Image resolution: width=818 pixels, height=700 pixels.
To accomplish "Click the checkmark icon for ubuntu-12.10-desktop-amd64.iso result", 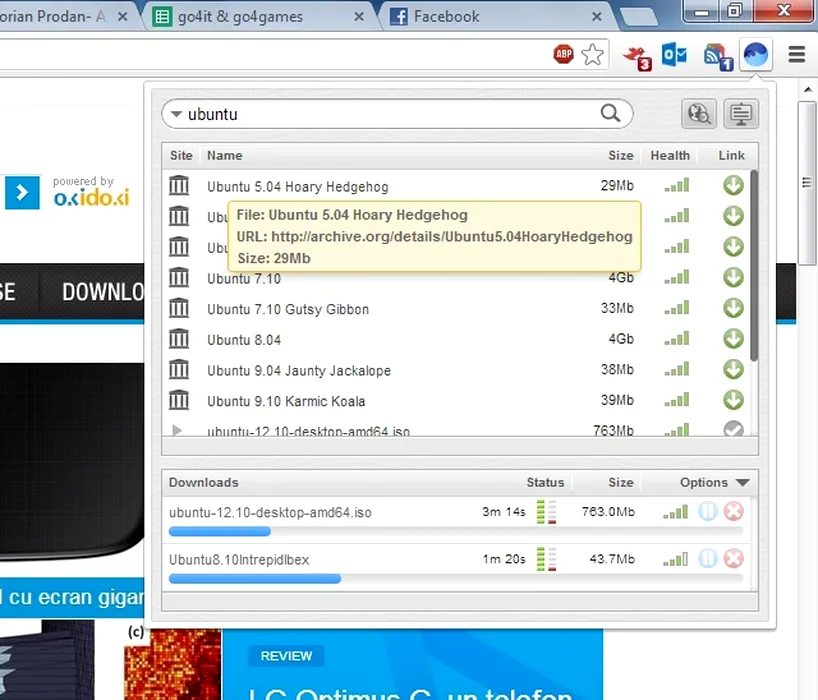I will pyautogui.click(x=733, y=429).
